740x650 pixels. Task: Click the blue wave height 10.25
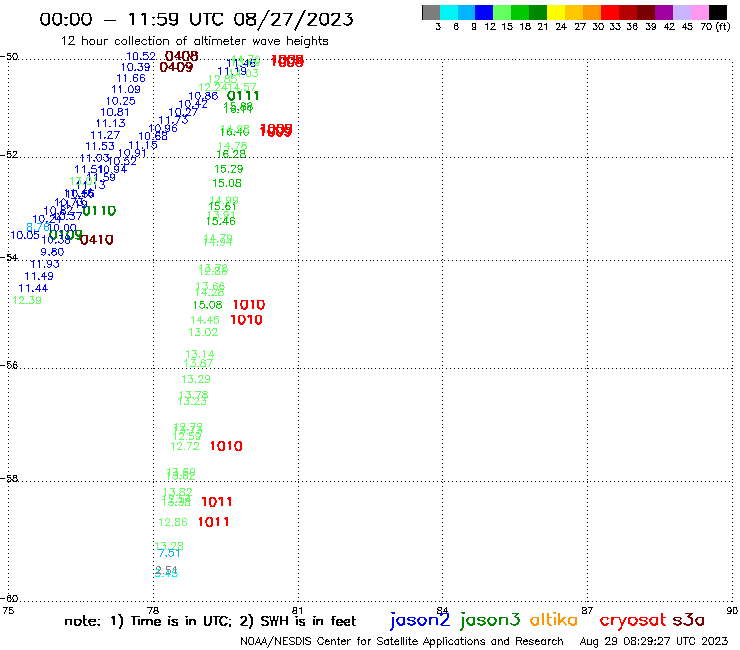pos(120,101)
